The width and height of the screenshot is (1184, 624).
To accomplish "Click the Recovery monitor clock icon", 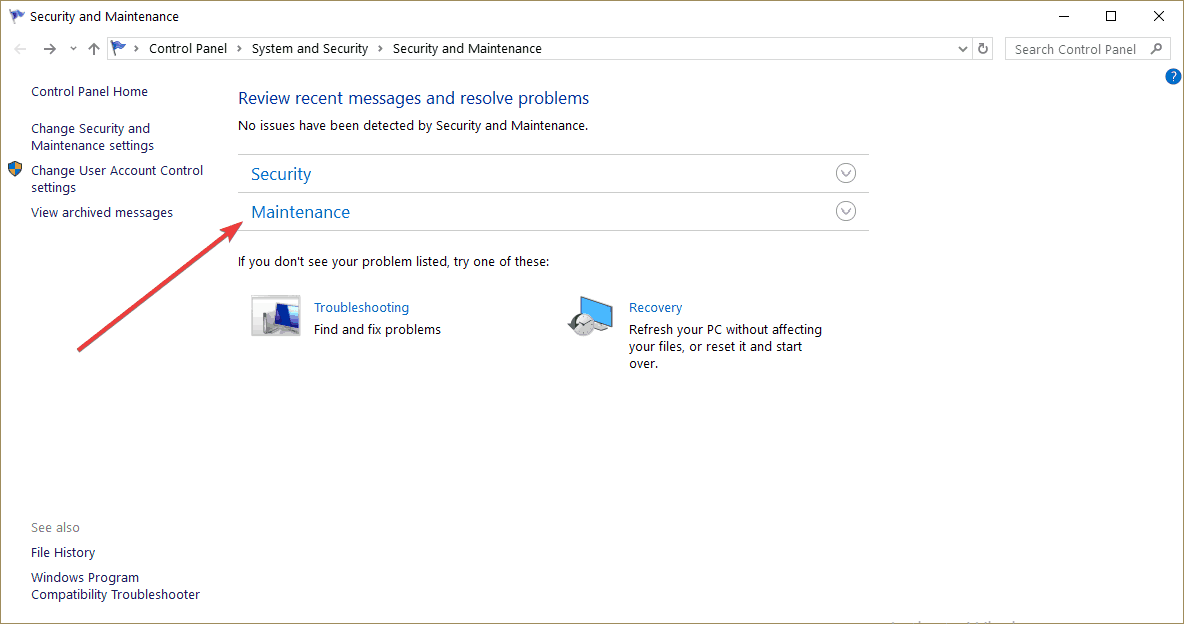I will click(x=590, y=317).
